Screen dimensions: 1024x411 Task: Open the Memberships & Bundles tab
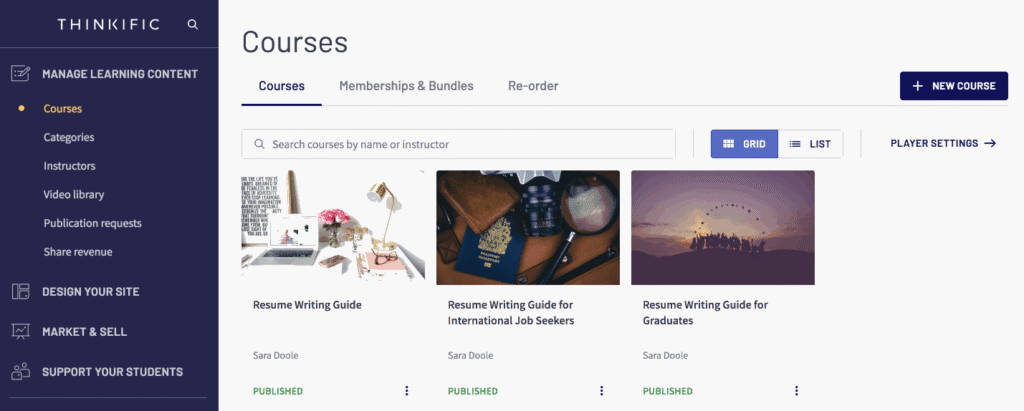[x=406, y=86]
